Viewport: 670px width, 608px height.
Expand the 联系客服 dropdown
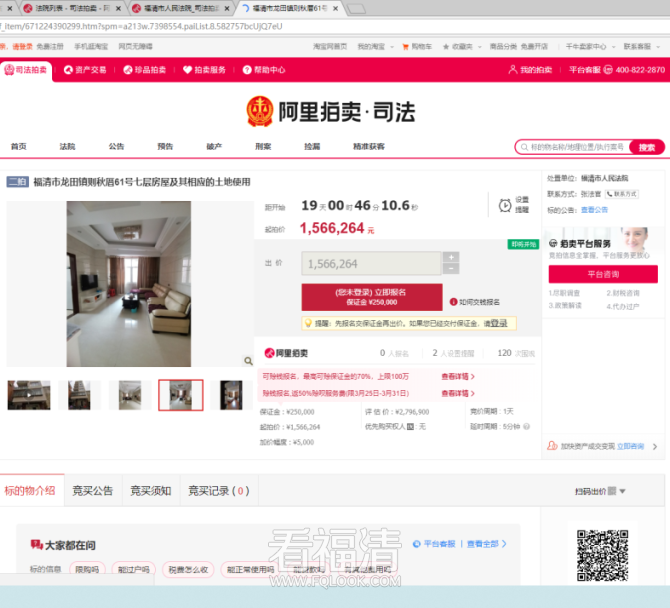click(x=658, y=47)
